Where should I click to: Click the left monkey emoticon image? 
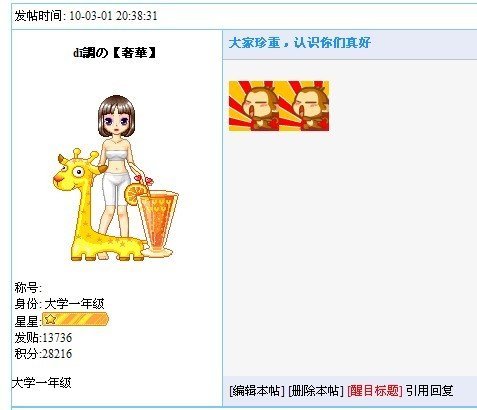click(x=254, y=106)
